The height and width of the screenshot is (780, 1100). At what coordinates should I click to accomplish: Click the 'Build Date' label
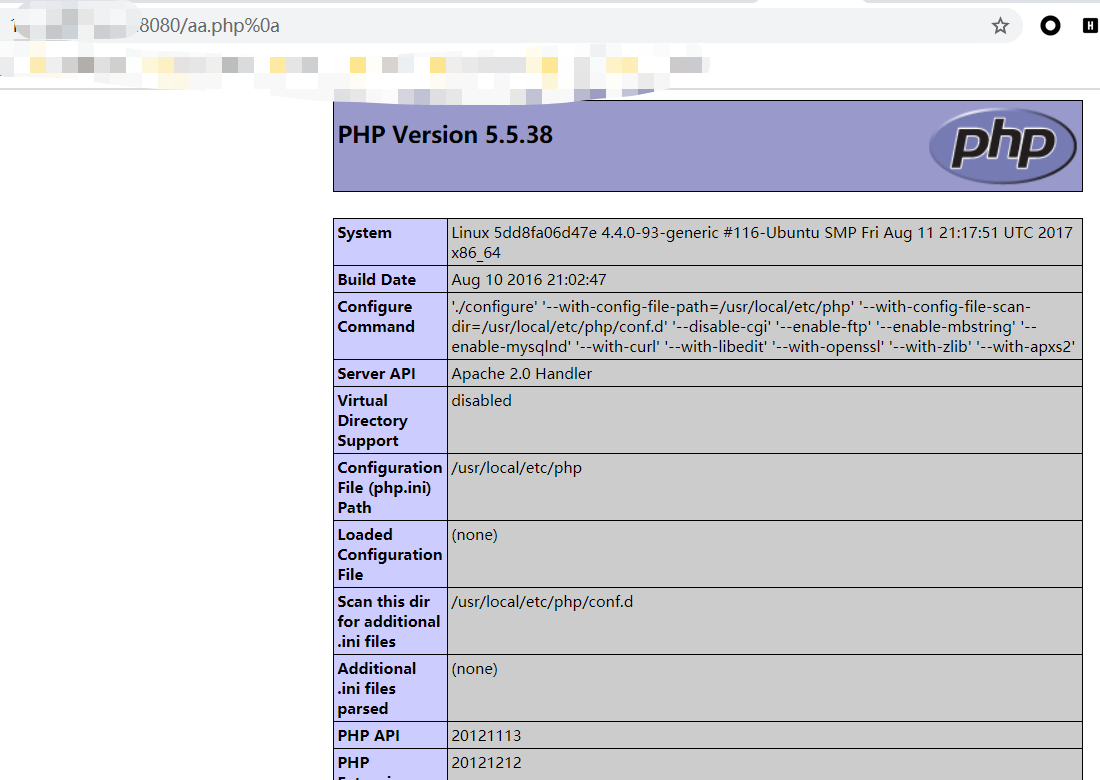tap(377, 280)
